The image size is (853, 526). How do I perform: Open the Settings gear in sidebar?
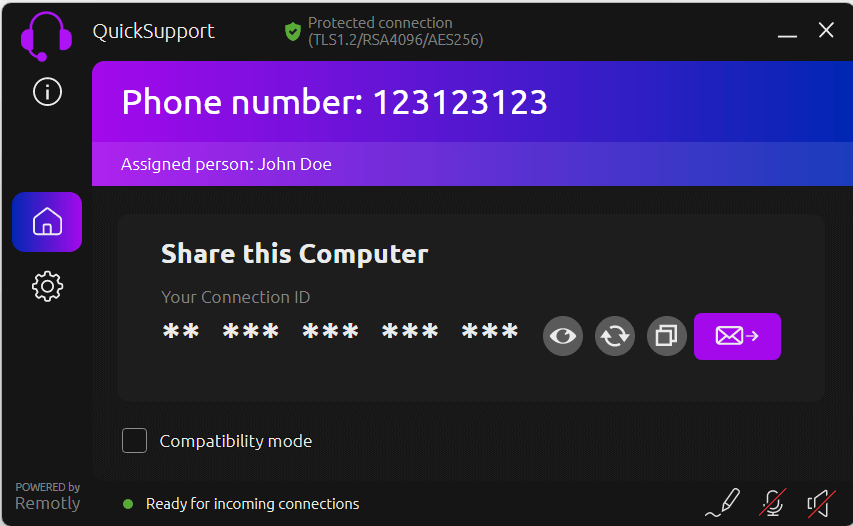pyautogui.click(x=47, y=286)
